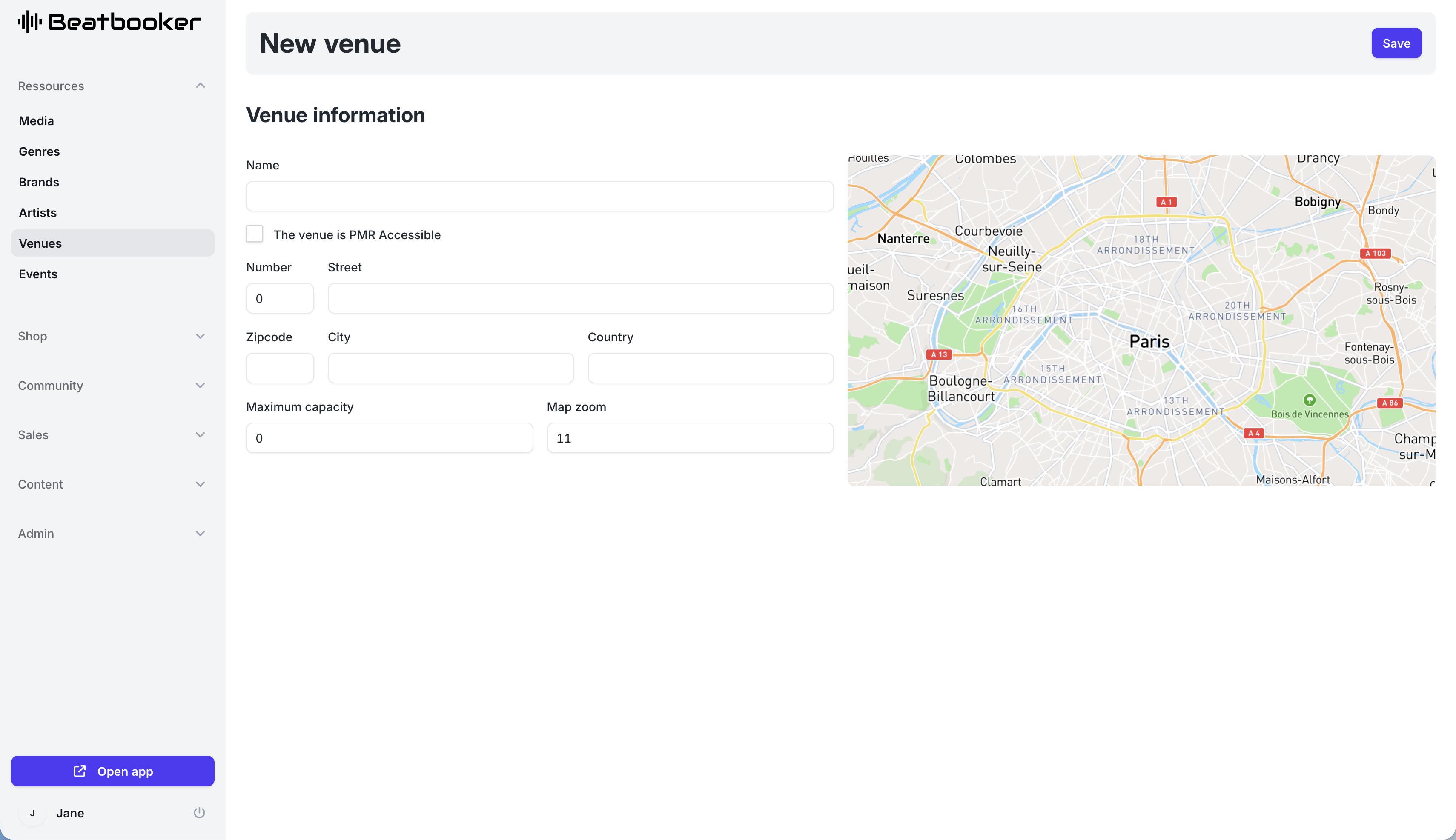Click the A 1 highway badge on map
The height and width of the screenshot is (840, 1456).
tap(1167, 202)
